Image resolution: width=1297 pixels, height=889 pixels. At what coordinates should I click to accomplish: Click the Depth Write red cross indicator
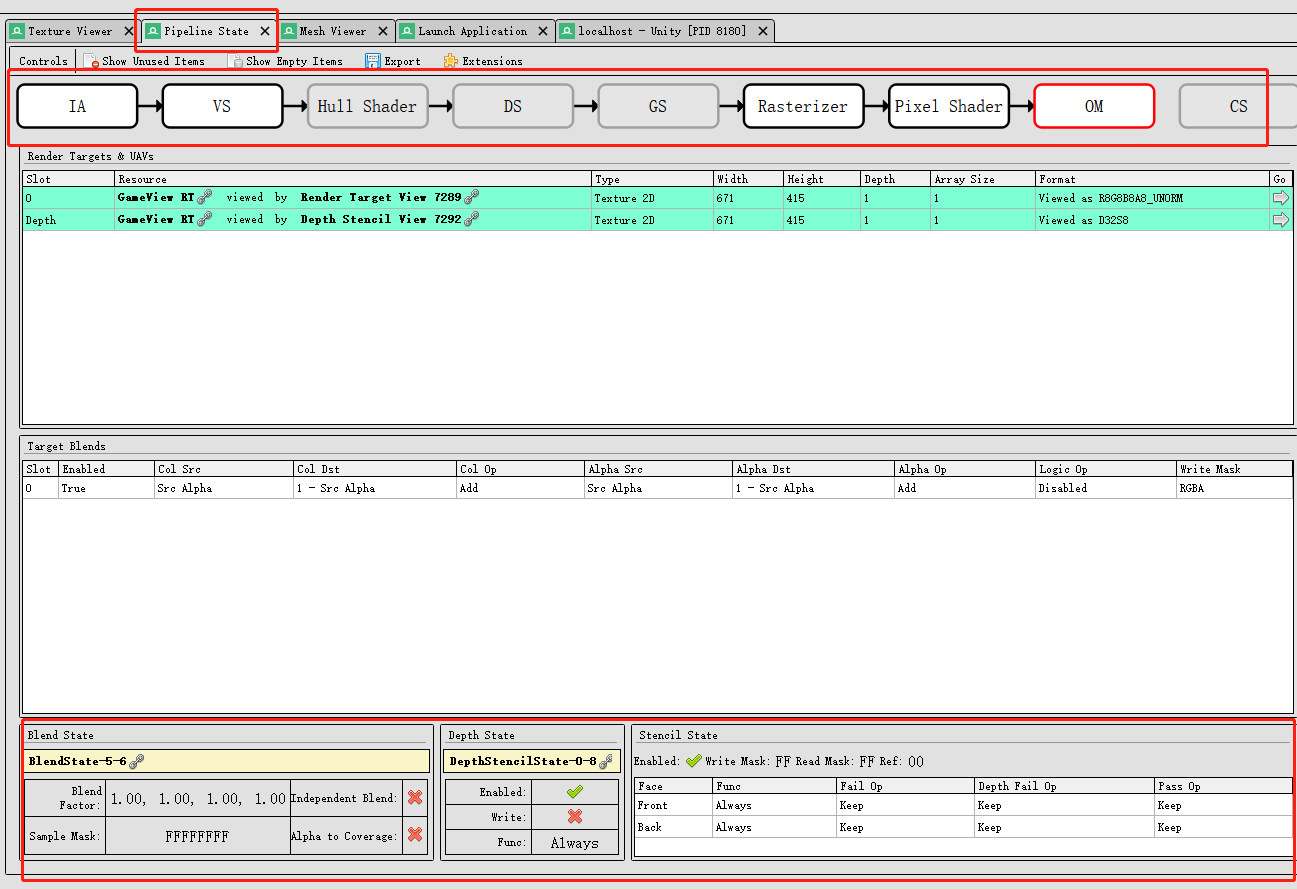[x=574, y=817]
